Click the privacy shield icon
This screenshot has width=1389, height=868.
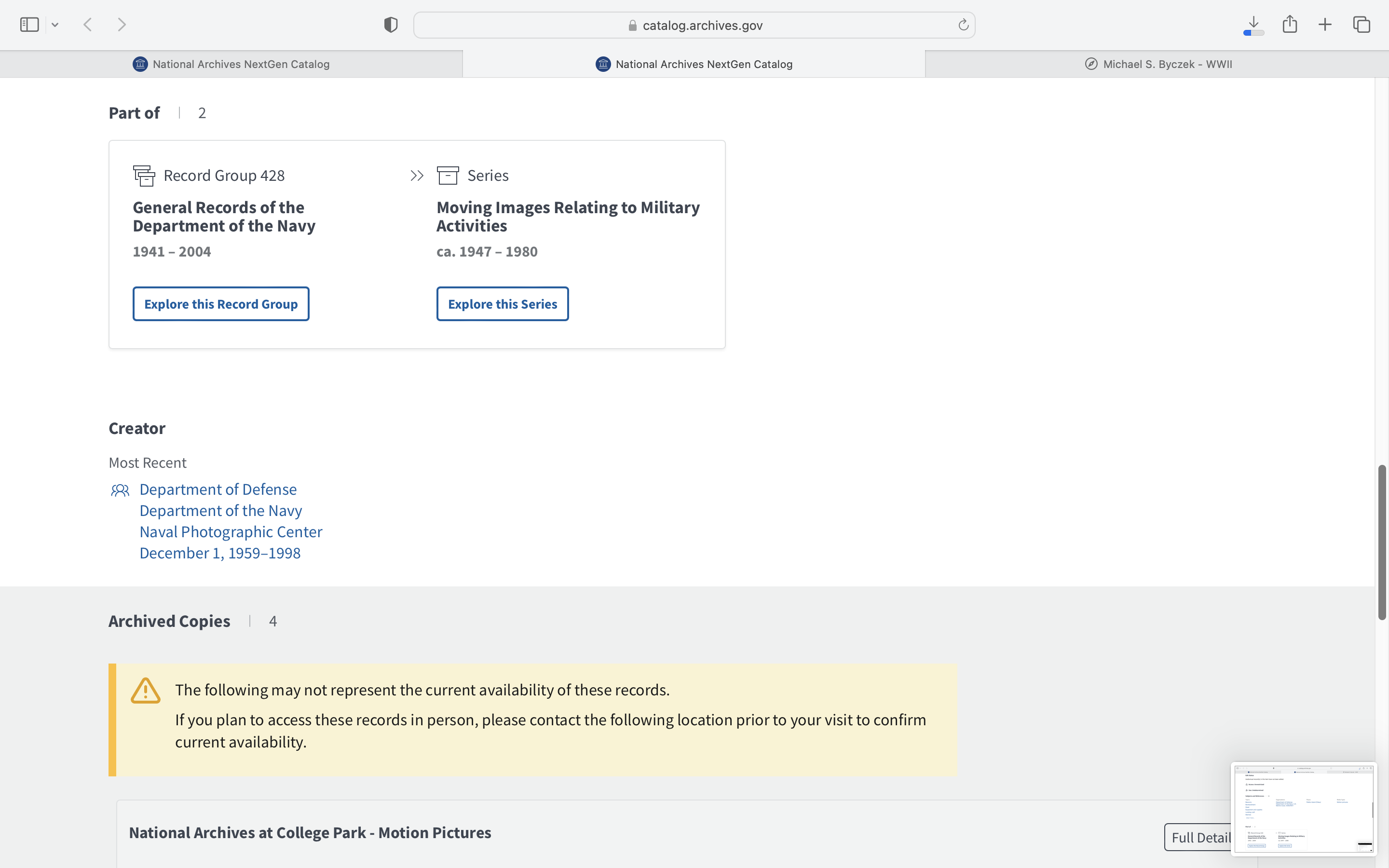point(391,25)
